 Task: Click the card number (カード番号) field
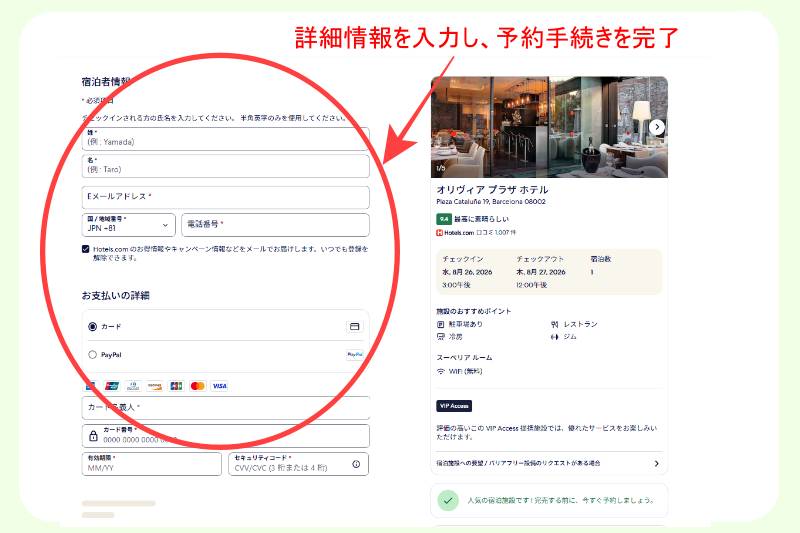click(x=226, y=436)
